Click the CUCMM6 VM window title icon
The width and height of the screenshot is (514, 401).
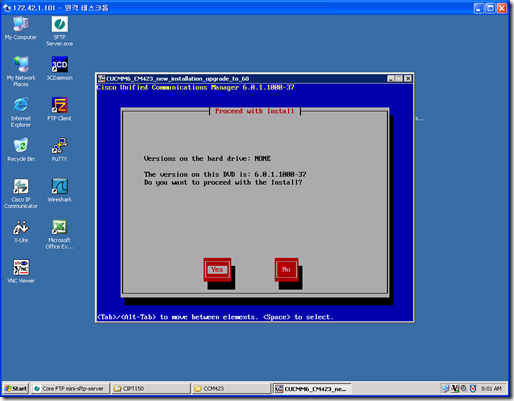[x=101, y=78]
